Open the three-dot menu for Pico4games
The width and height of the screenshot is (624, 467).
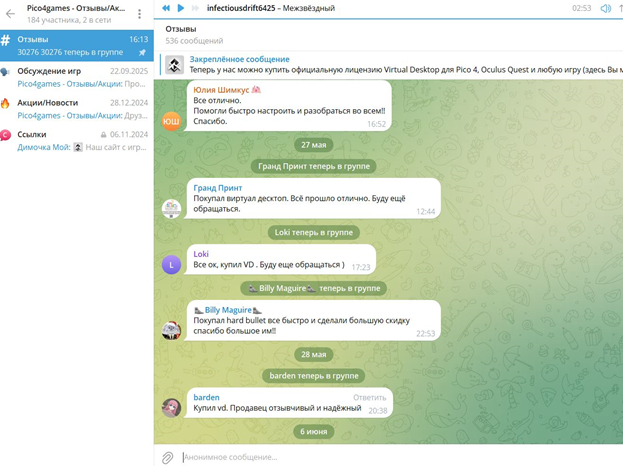[x=139, y=14]
